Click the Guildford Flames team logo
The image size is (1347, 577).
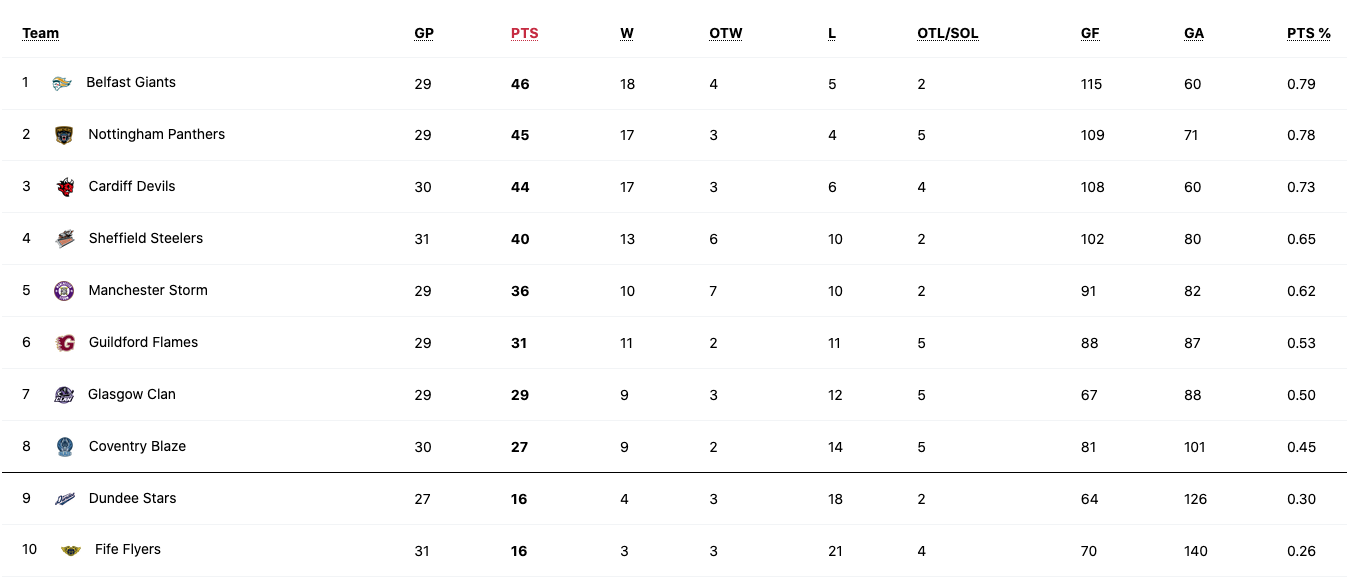tap(64, 343)
